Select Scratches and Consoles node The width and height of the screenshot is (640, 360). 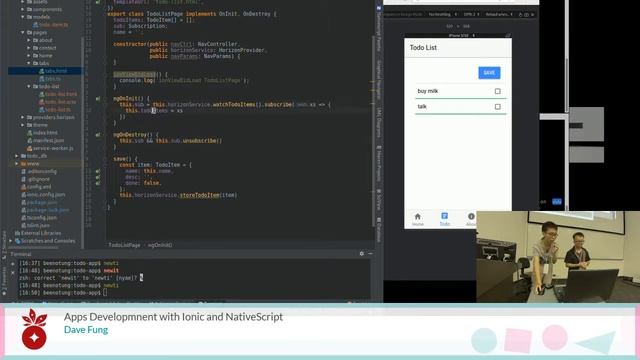pyautogui.click(x=45, y=241)
